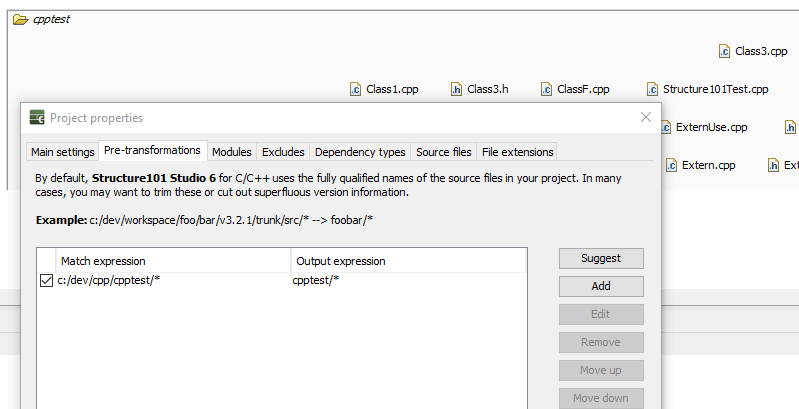The image size is (799, 409).
Task: Select the Dependency types tab
Action: tap(360, 152)
